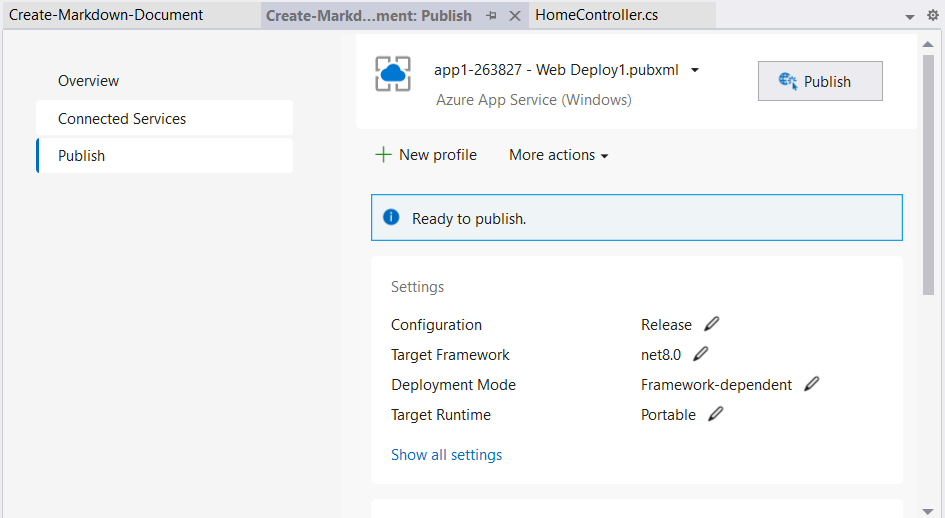The width and height of the screenshot is (945, 518).
Task: Click the scrollbar up arrow
Action: 928,44
